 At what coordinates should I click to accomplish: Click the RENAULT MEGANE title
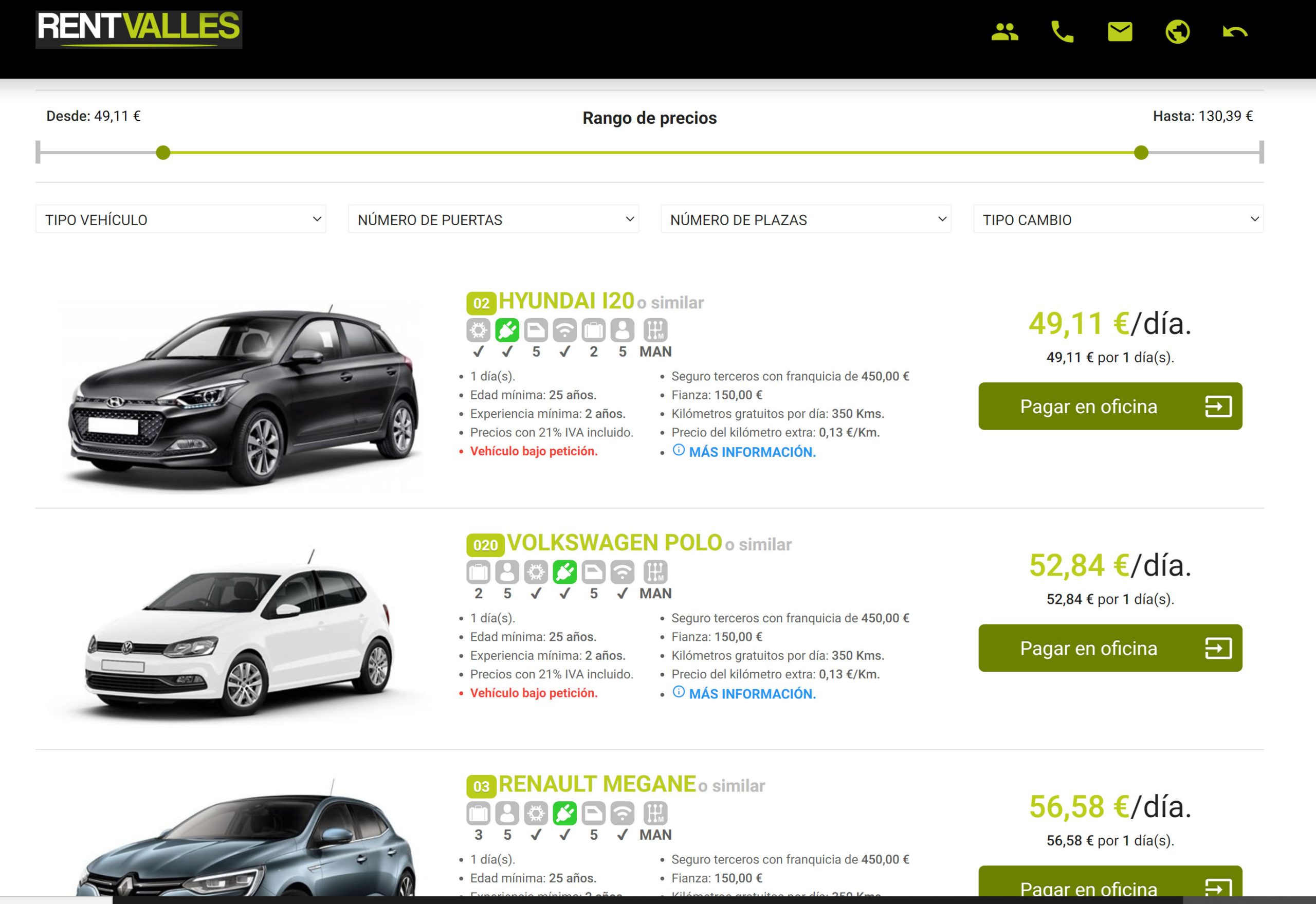coord(597,784)
